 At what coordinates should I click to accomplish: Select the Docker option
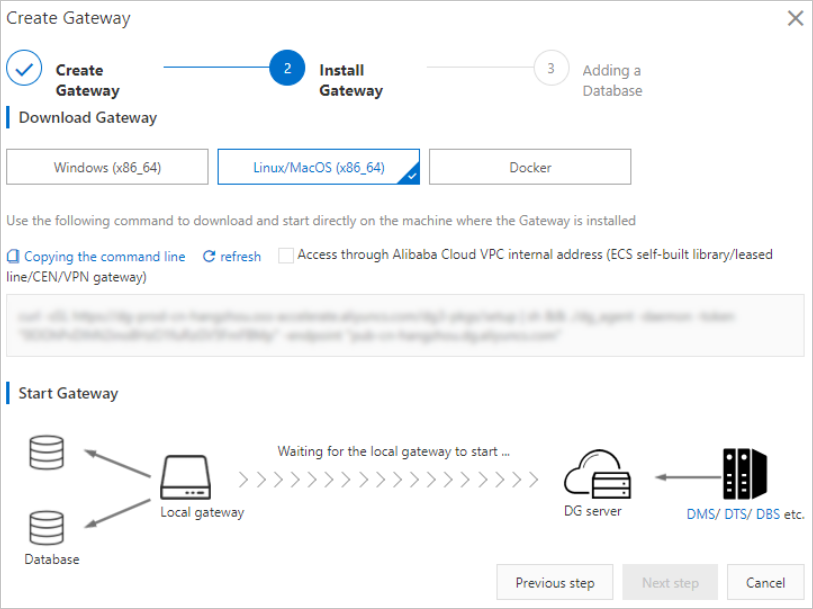tap(530, 167)
